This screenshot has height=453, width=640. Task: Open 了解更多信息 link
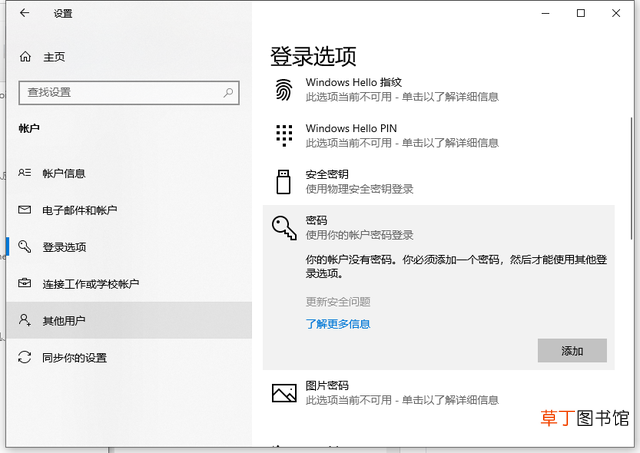(x=338, y=324)
